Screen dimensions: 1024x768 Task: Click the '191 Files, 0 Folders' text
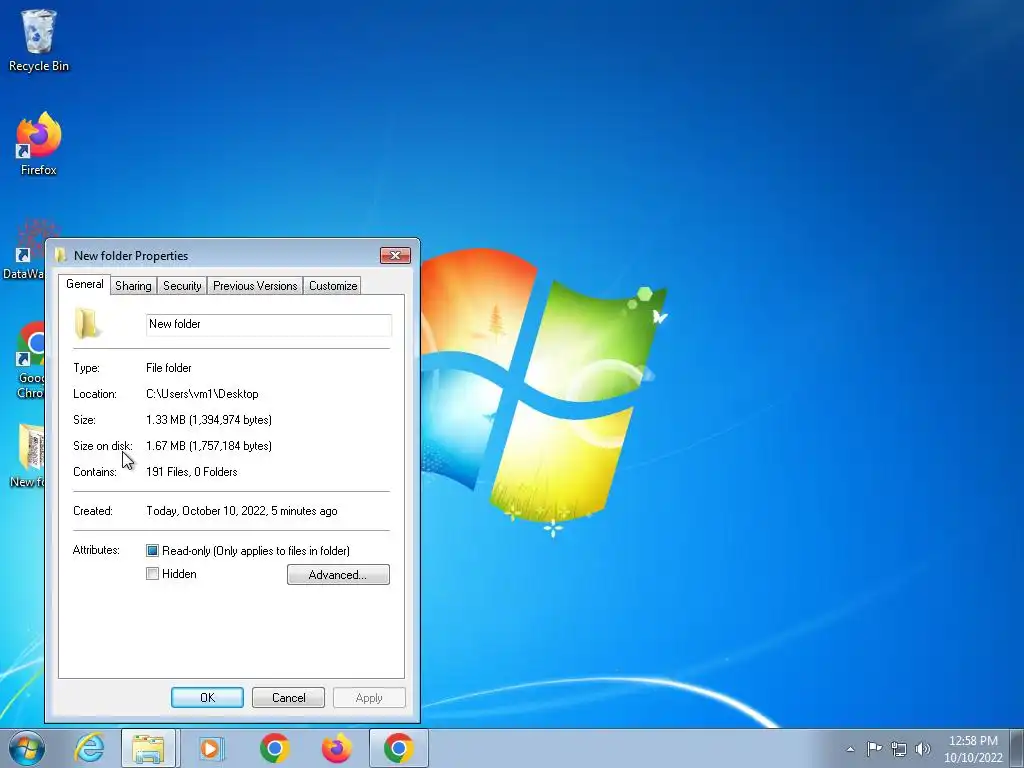click(x=192, y=472)
